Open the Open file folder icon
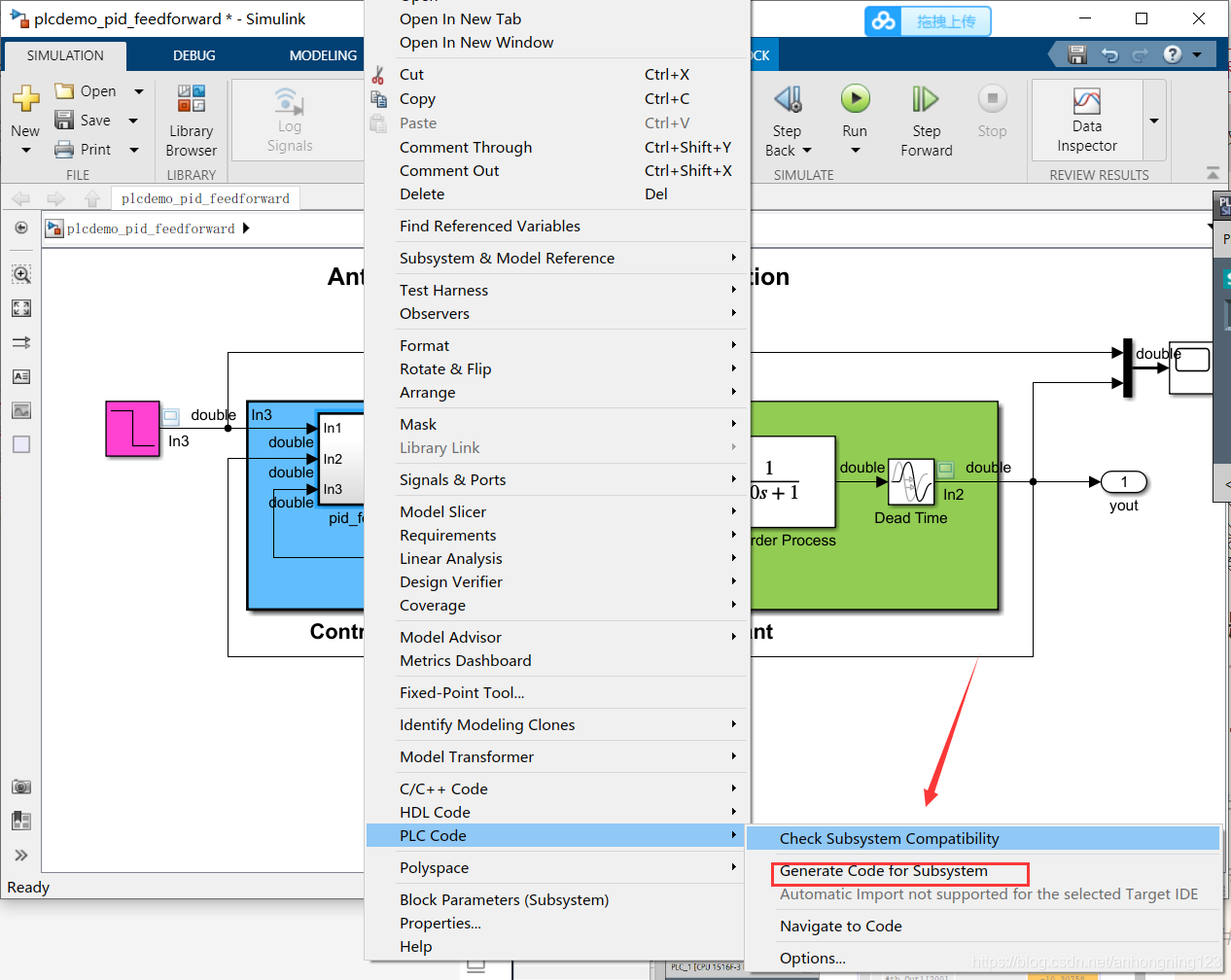 tap(64, 91)
